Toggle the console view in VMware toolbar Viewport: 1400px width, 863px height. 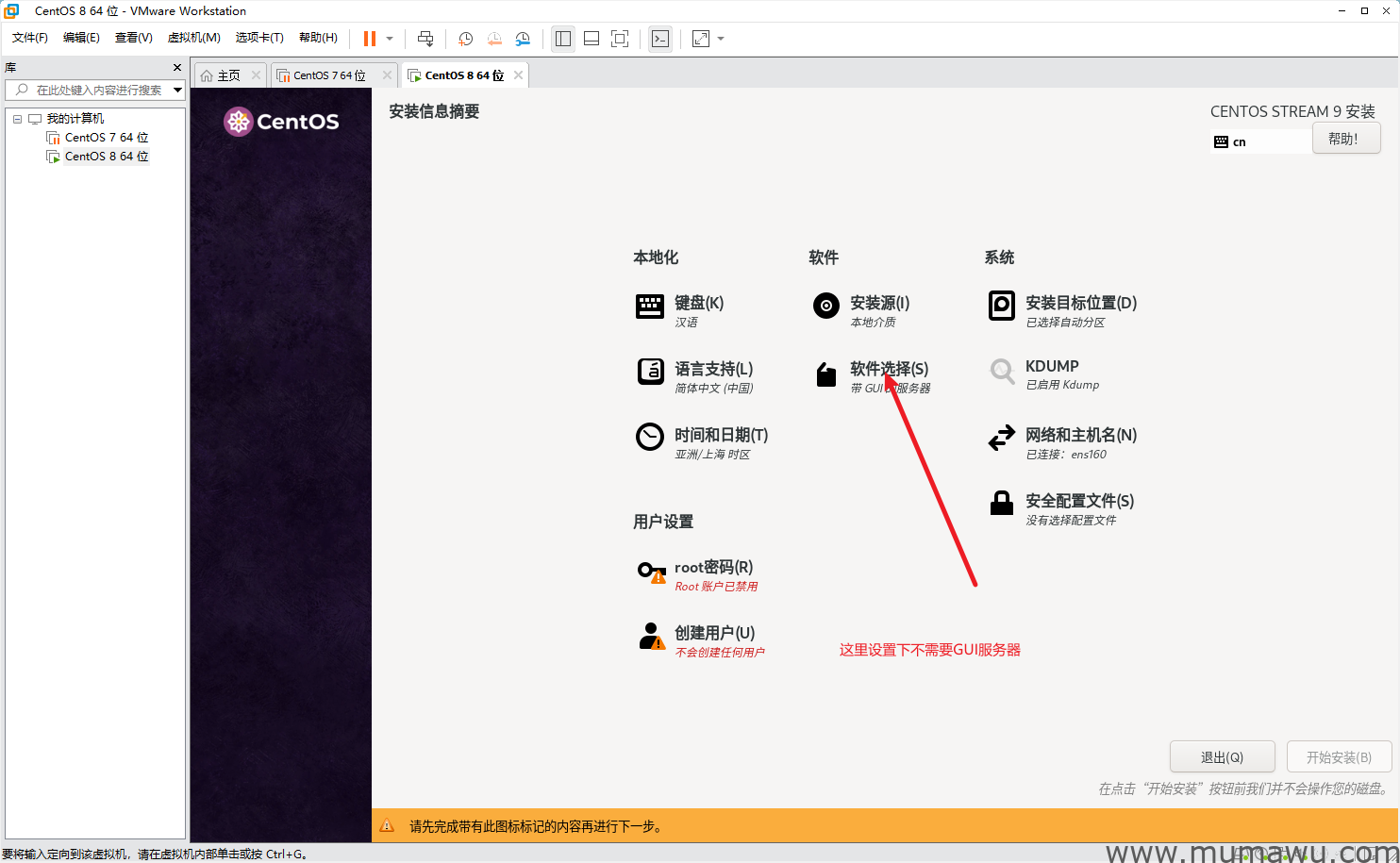(659, 39)
